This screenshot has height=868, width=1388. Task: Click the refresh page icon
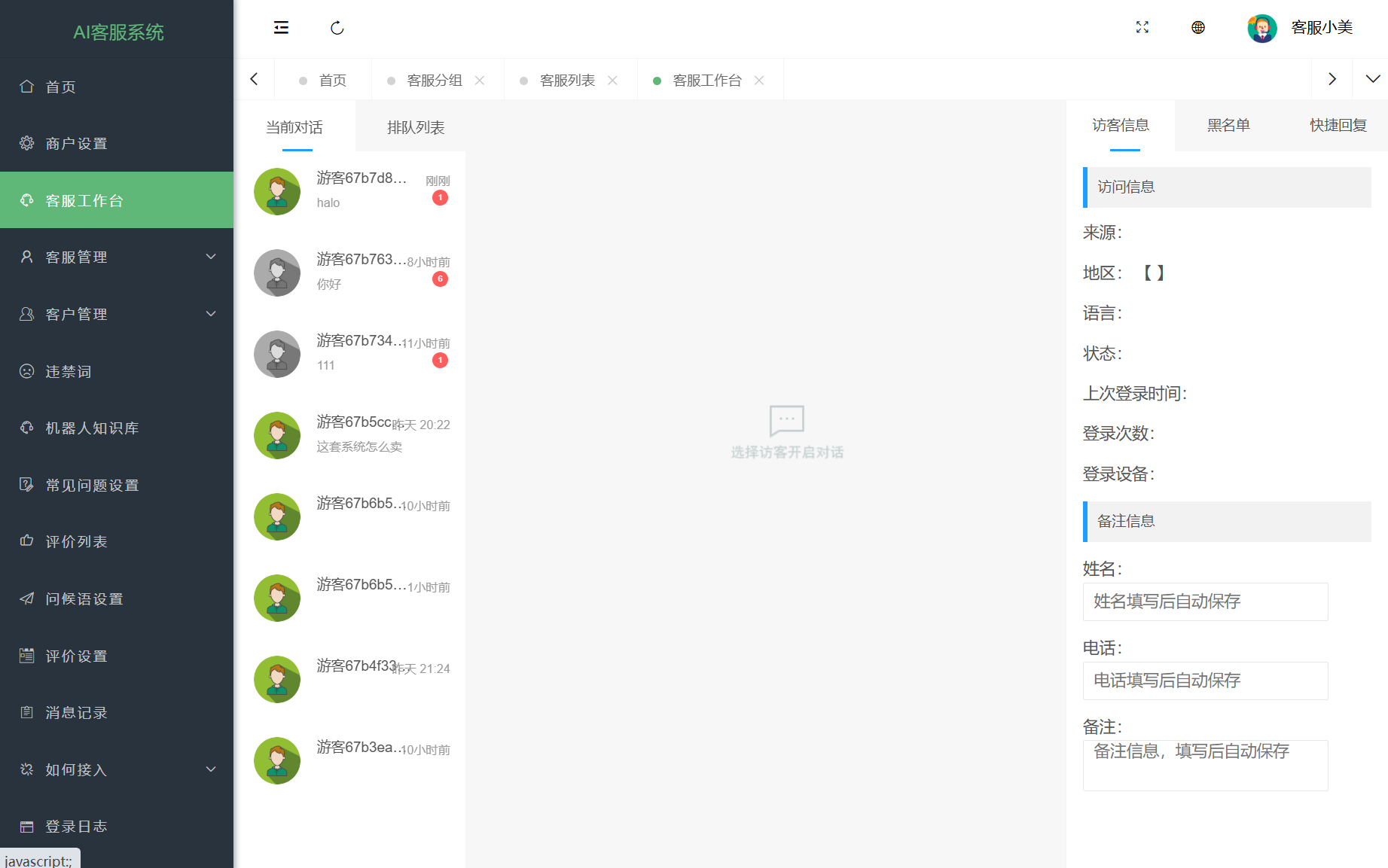pos(337,28)
